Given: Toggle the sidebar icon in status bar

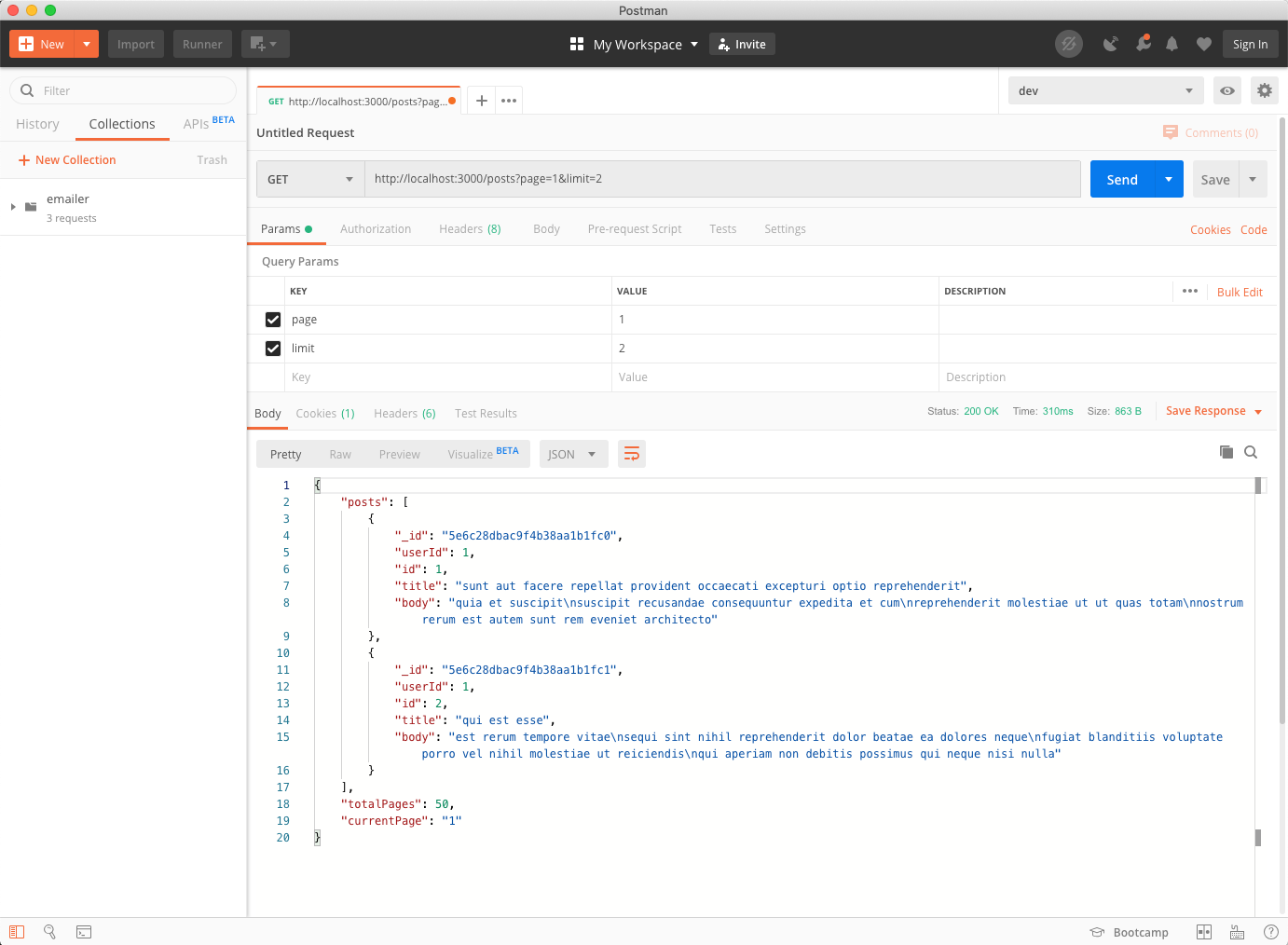Looking at the screenshot, I should click(17, 932).
